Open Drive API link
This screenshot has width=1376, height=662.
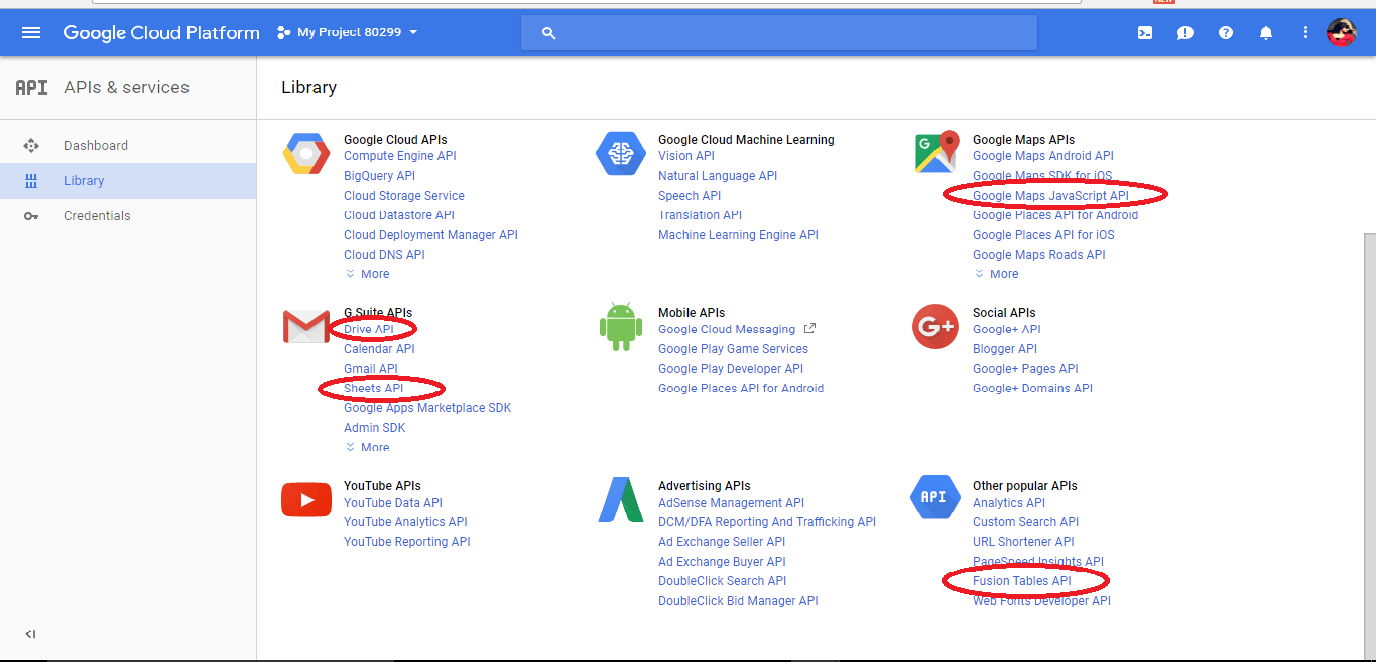tap(369, 329)
